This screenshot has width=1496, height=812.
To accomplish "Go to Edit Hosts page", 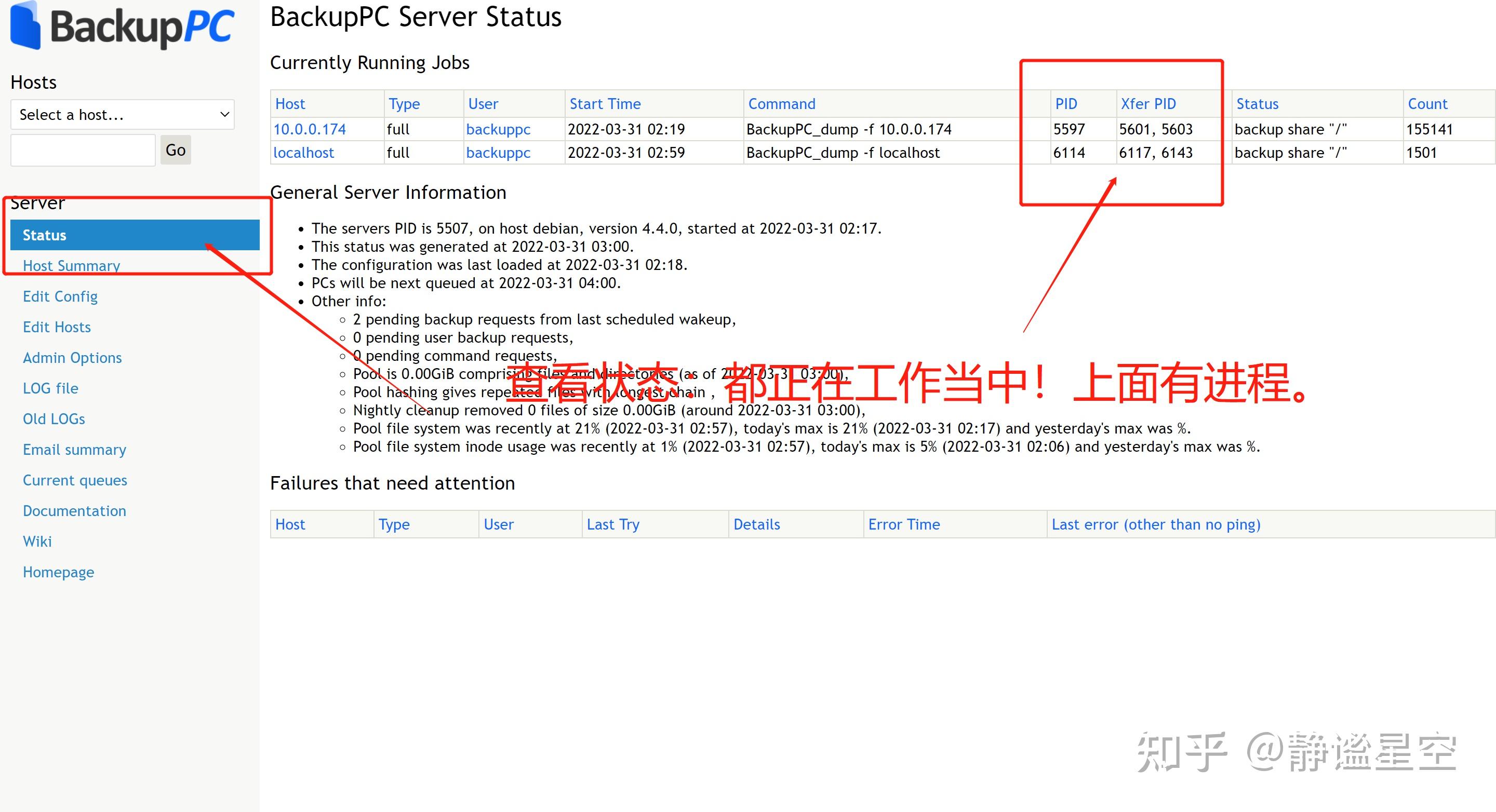I will pyautogui.click(x=57, y=328).
